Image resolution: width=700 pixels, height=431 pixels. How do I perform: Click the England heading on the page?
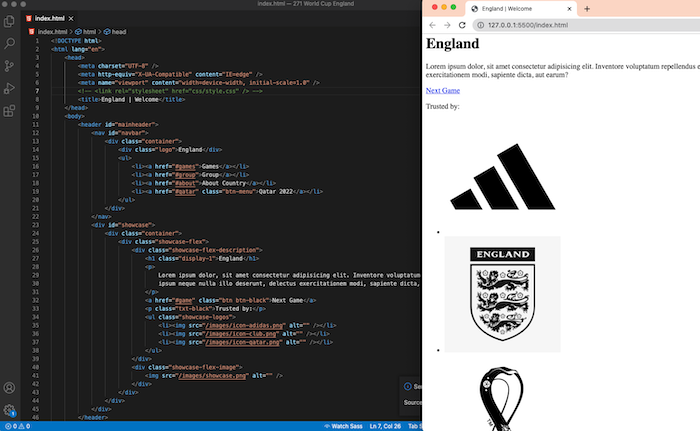coord(452,44)
